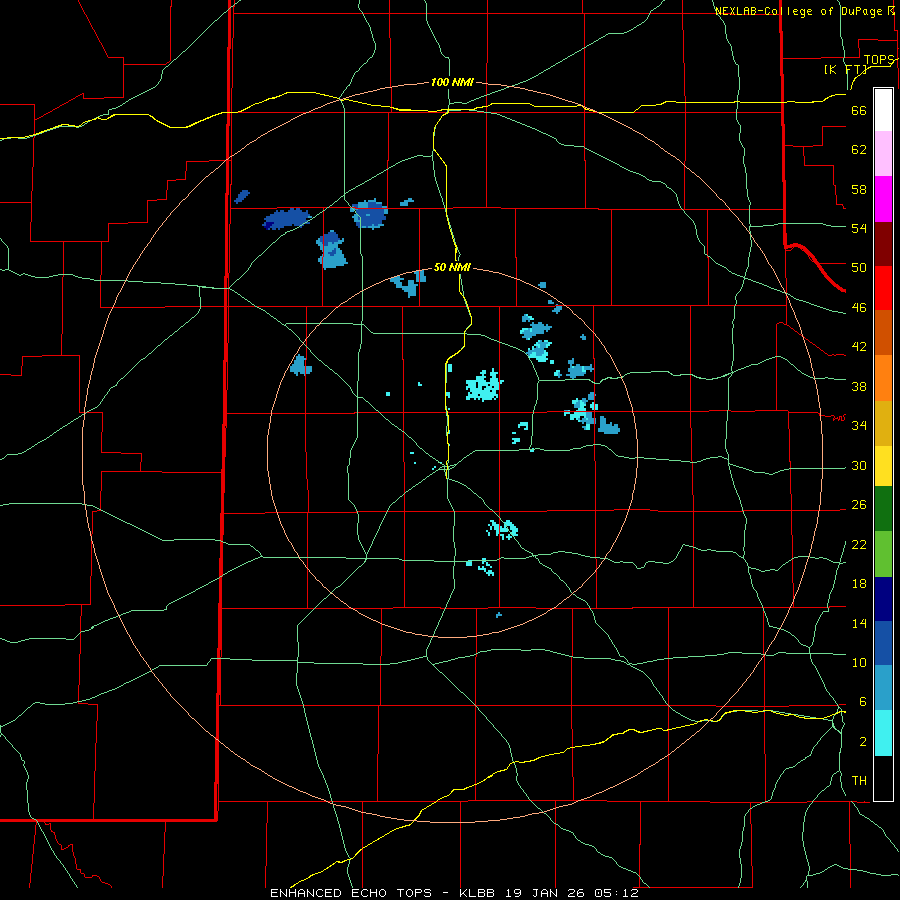This screenshot has width=900, height=900.
Task: Click the legend value 34
Action: pyautogui.click(x=859, y=425)
